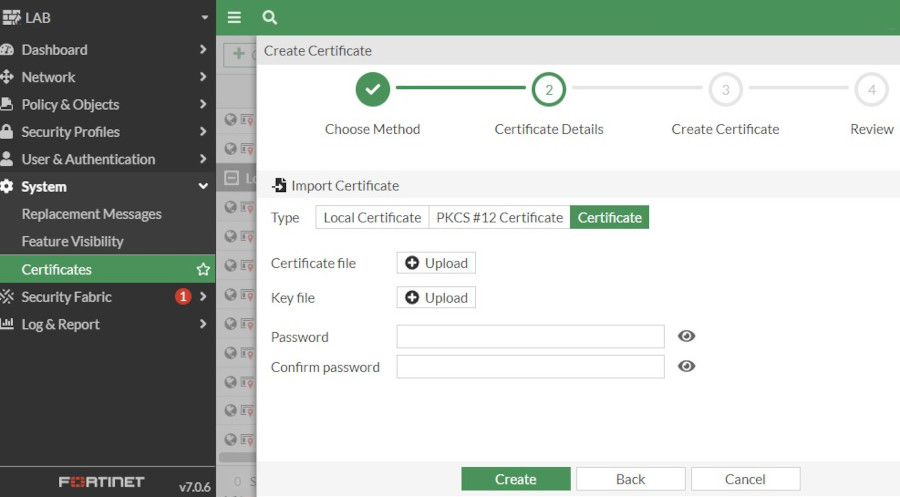This screenshot has height=497, width=900.
Task: Click the plus icon on Certificate file Upload
Action: [x=412, y=263]
